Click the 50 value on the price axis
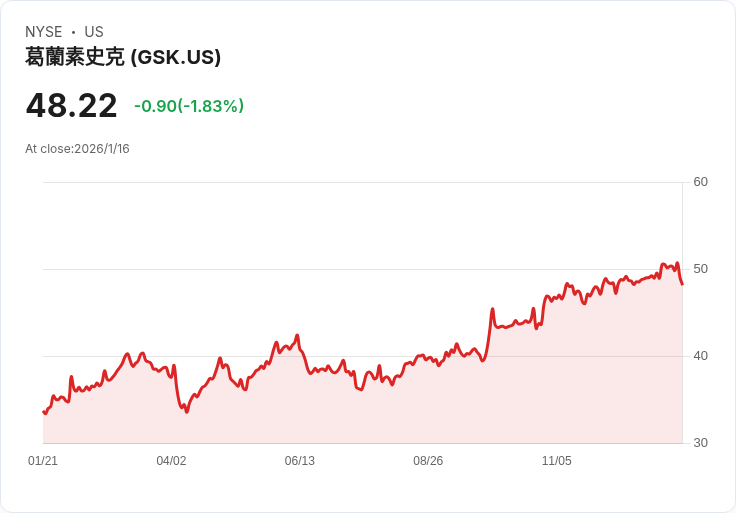Image resolution: width=736 pixels, height=513 pixels. point(700,269)
